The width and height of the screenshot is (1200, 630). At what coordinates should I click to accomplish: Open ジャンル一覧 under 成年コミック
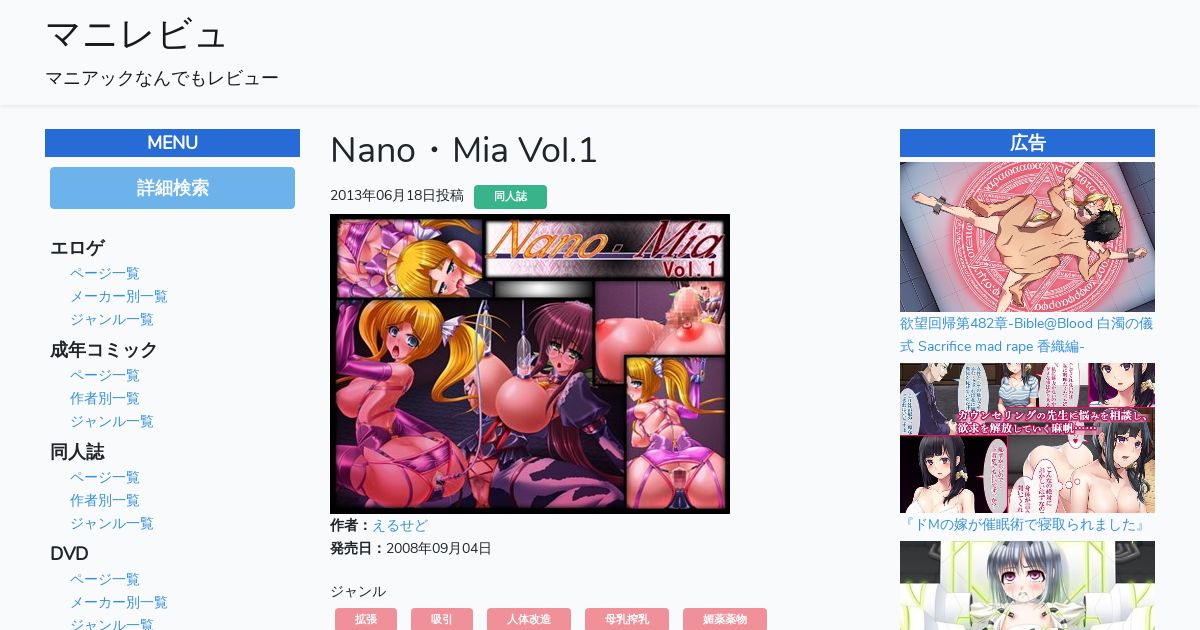112,421
